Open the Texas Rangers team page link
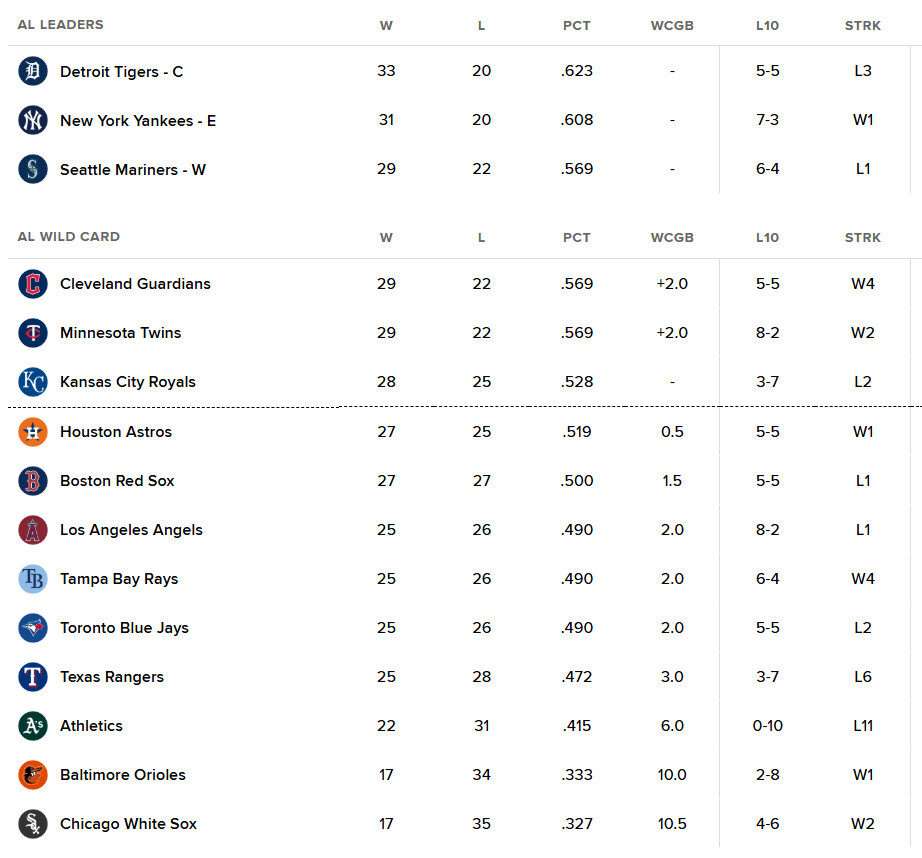The width and height of the screenshot is (922, 858). pyautogui.click(x=112, y=677)
